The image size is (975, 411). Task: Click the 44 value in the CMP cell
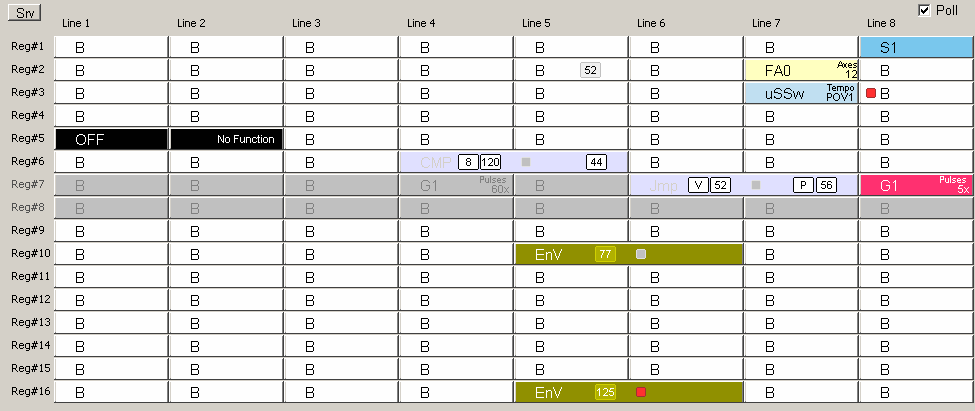tap(596, 162)
